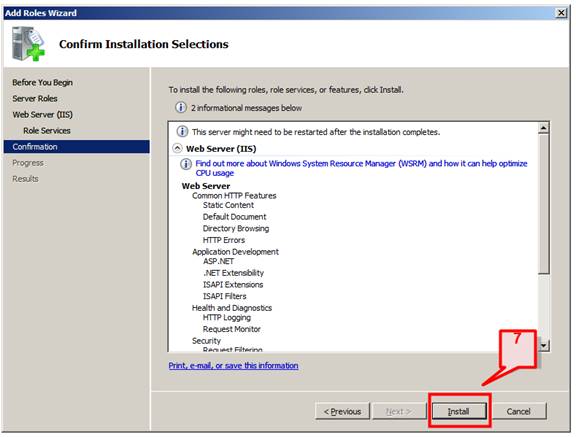Screen dimensions: 576x437
Task: Click 'Directory Browsing' entry
Action: [x=236, y=228]
